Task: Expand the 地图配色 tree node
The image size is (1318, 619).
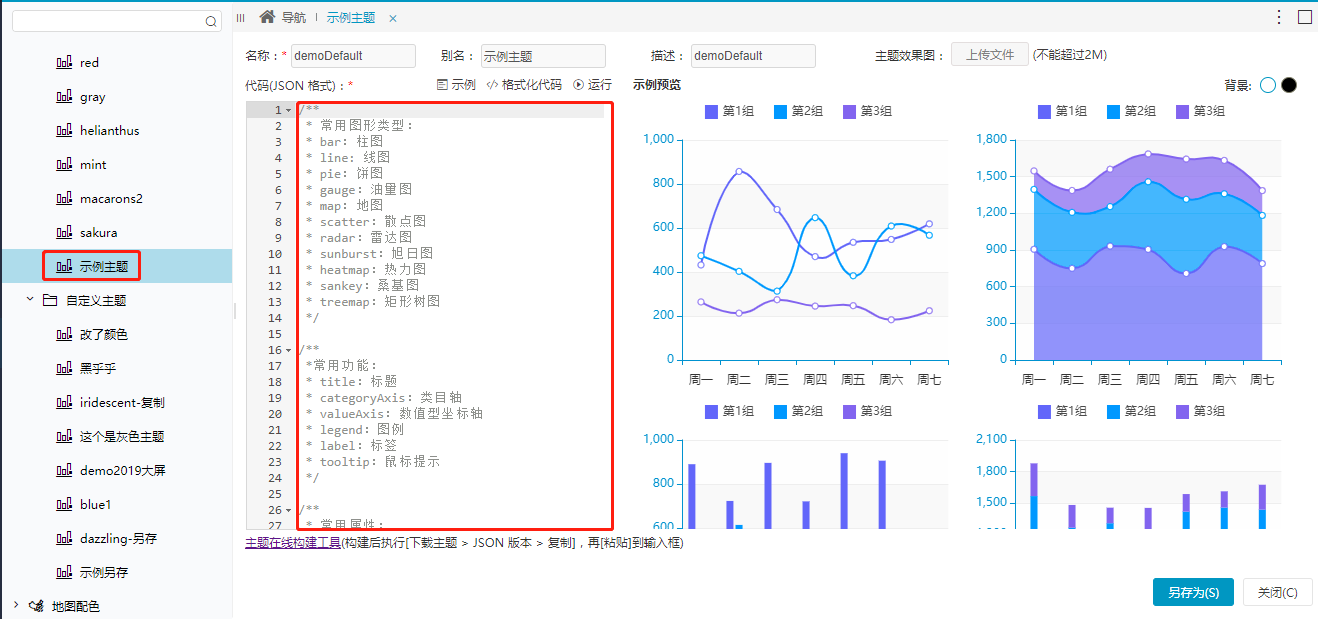Action: click(15, 605)
